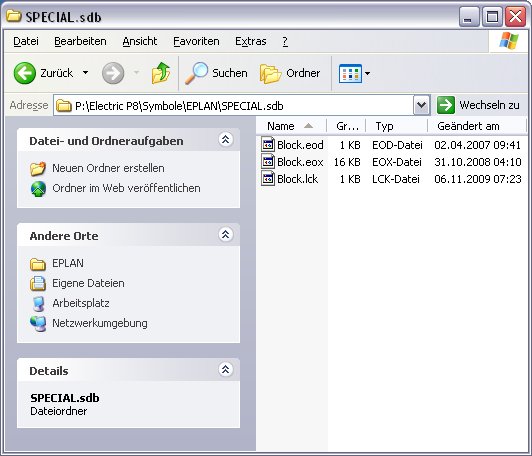The image size is (532, 456).
Task: Toggle the Ordner folders pane button
Action: click(290, 73)
